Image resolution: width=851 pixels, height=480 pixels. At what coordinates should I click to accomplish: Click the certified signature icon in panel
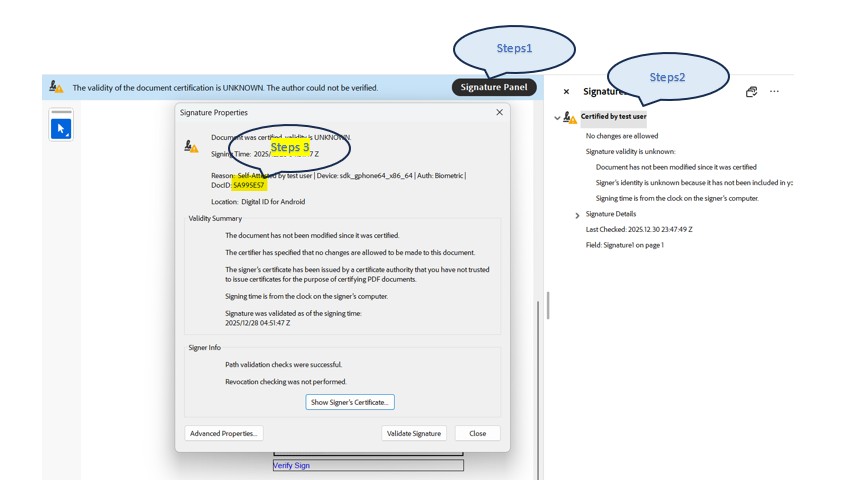570,117
